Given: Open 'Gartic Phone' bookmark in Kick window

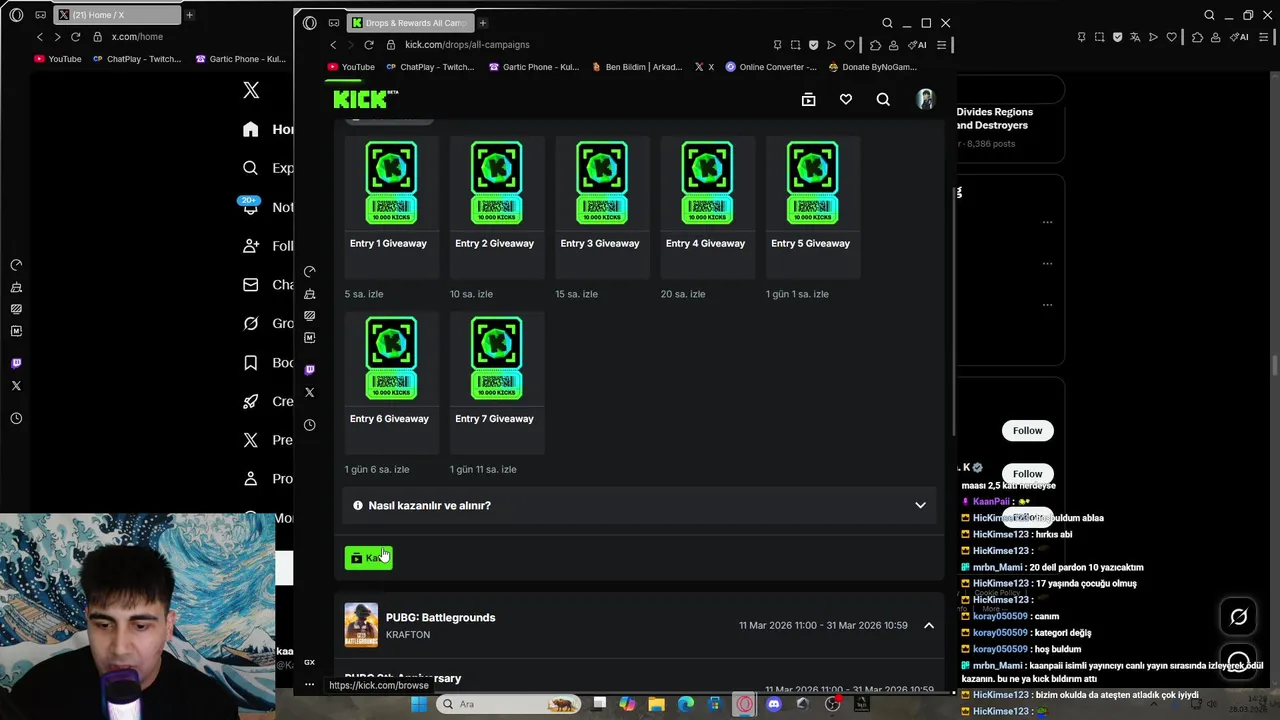Looking at the screenshot, I should 534,67.
